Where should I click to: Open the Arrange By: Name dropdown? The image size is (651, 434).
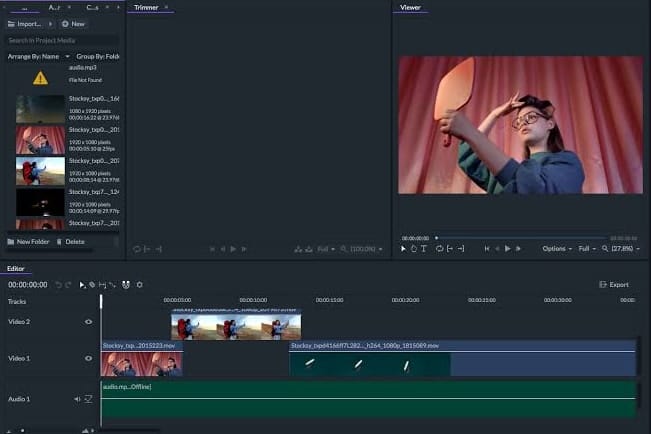pyautogui.click(x=39, y=56)
